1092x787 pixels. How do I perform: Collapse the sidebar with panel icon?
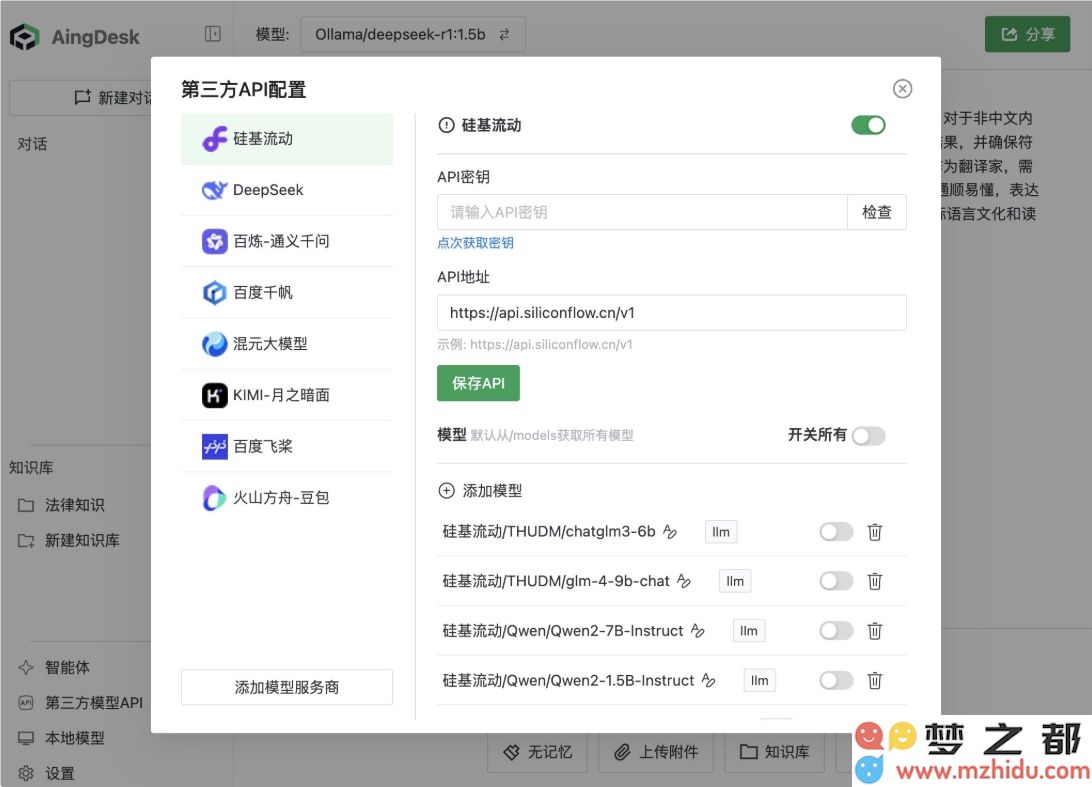tap(212, 33)
